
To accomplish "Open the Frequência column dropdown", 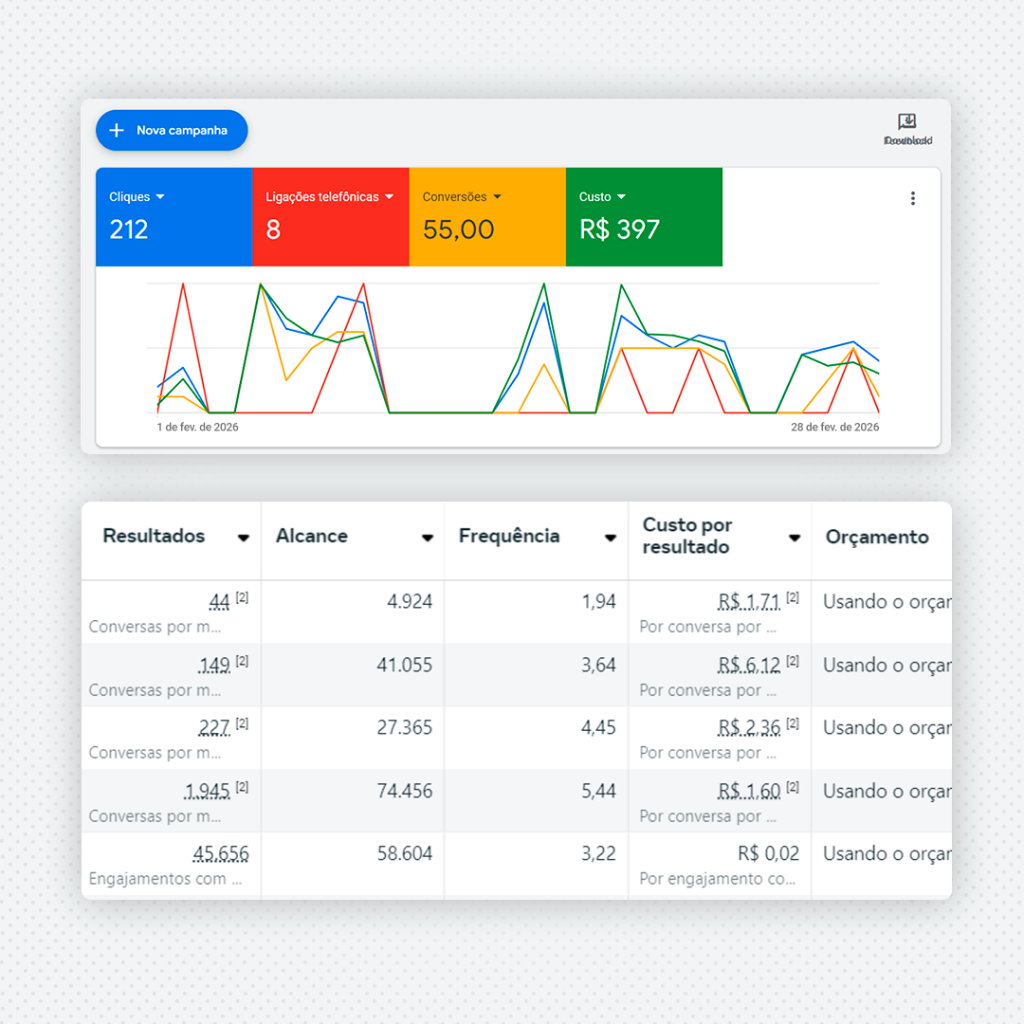I will pos(611,538).
